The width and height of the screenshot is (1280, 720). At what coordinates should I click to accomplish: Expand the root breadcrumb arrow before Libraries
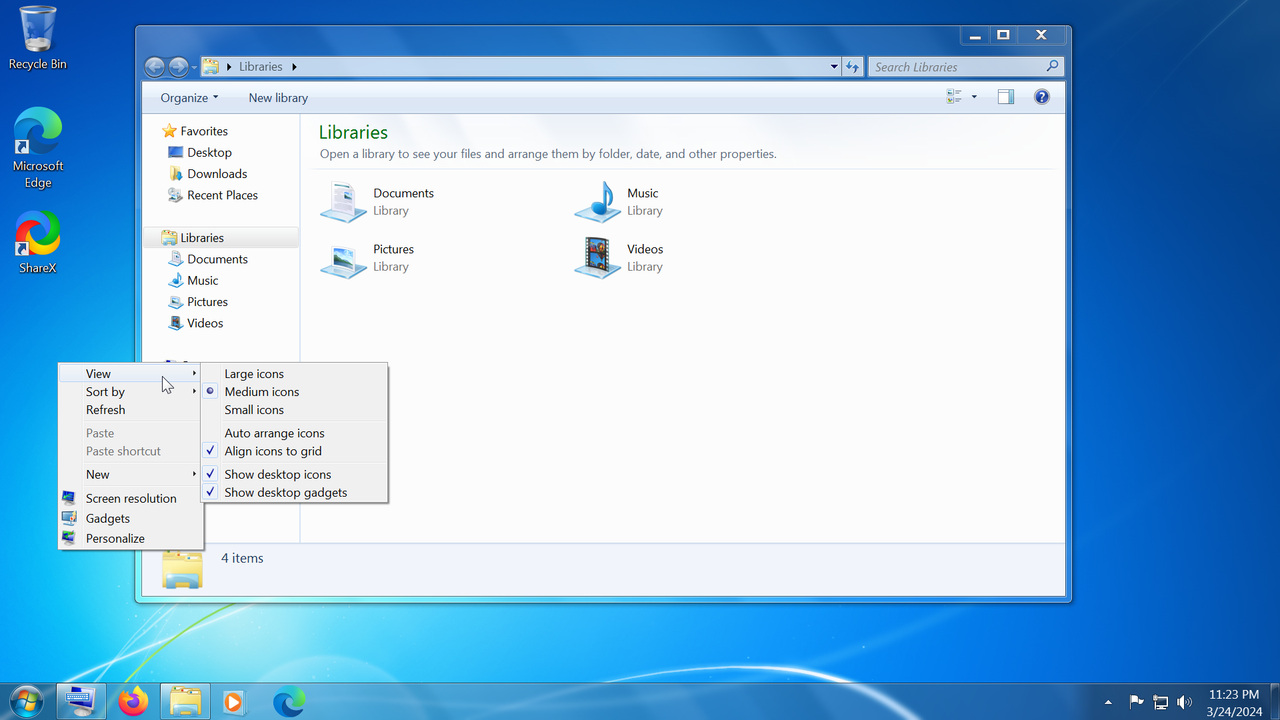click(x=230, y=67)
